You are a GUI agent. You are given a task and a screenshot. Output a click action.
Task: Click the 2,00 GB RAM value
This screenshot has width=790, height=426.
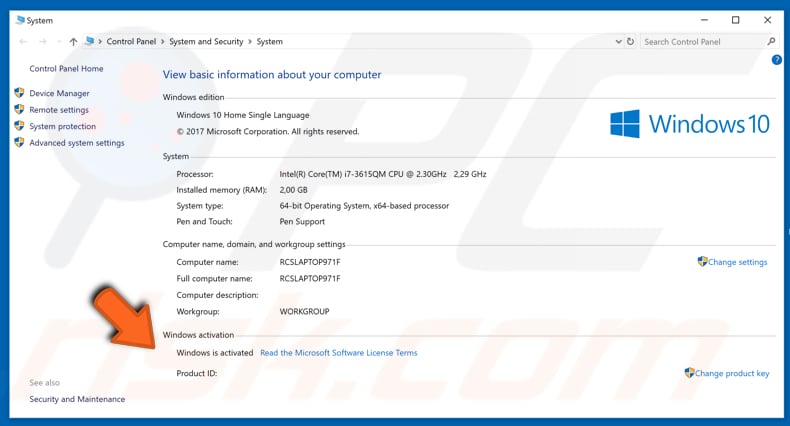293,190
